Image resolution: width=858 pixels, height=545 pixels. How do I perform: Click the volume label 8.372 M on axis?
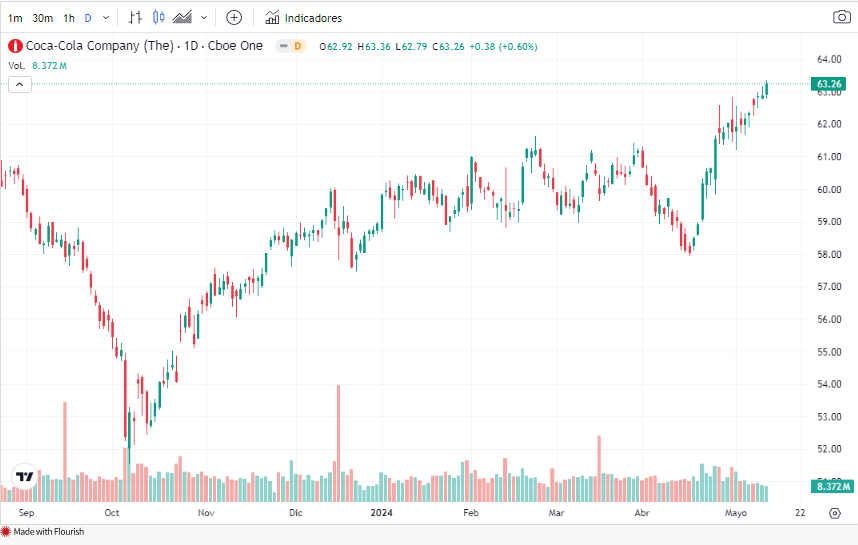coord(832,486)
